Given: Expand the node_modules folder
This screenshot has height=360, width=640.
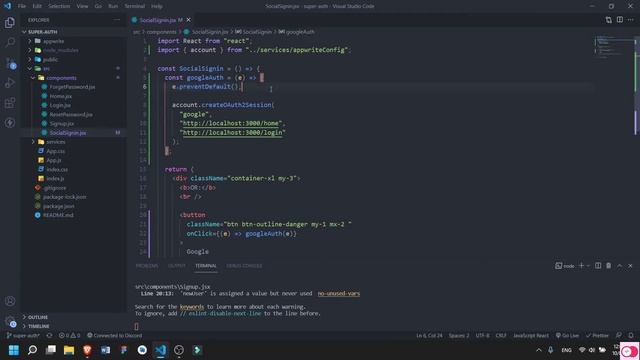Looking at the screenshot, I should (x=73, y=50).
